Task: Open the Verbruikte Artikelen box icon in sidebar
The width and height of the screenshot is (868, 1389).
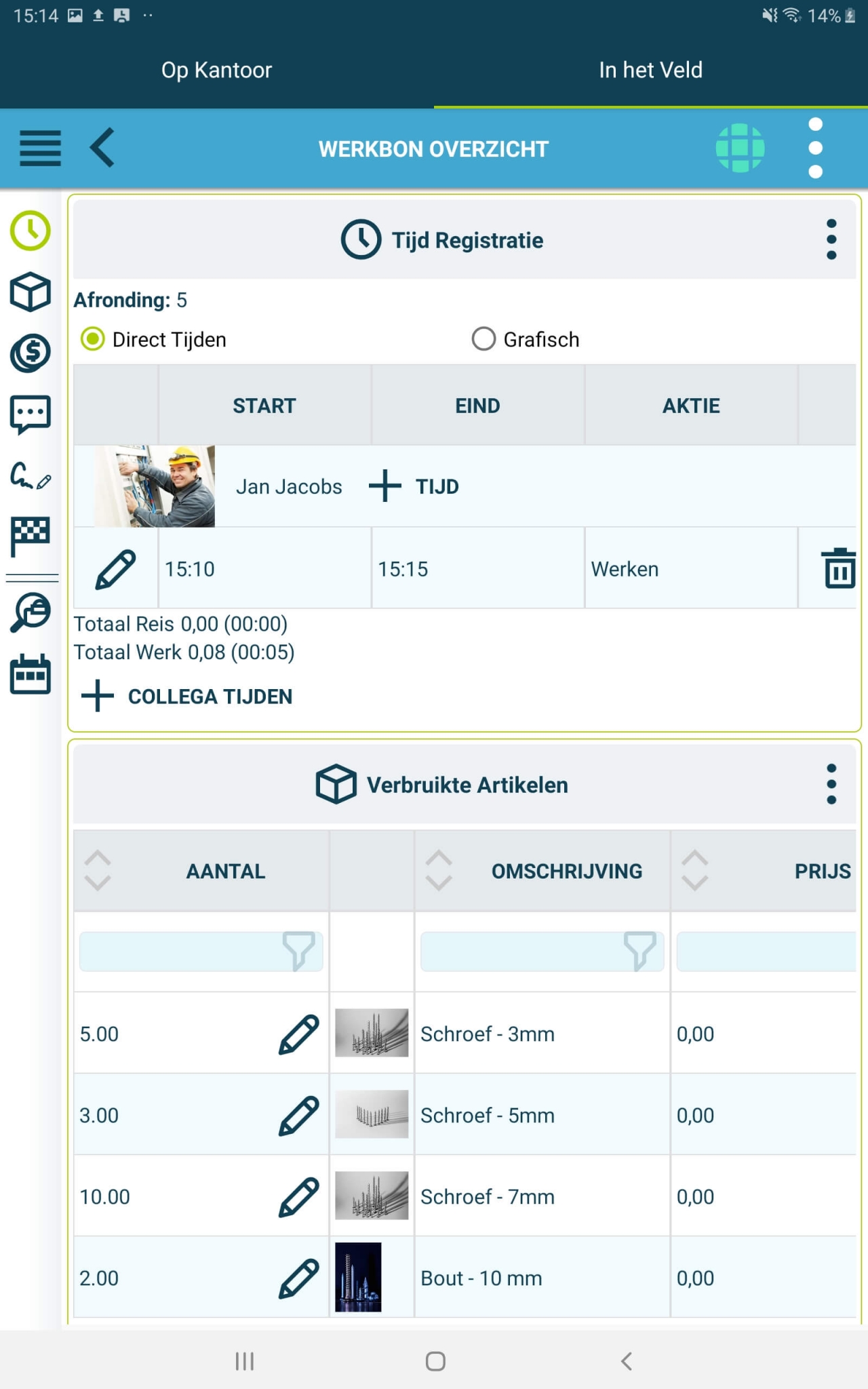Action: [29, 292]
